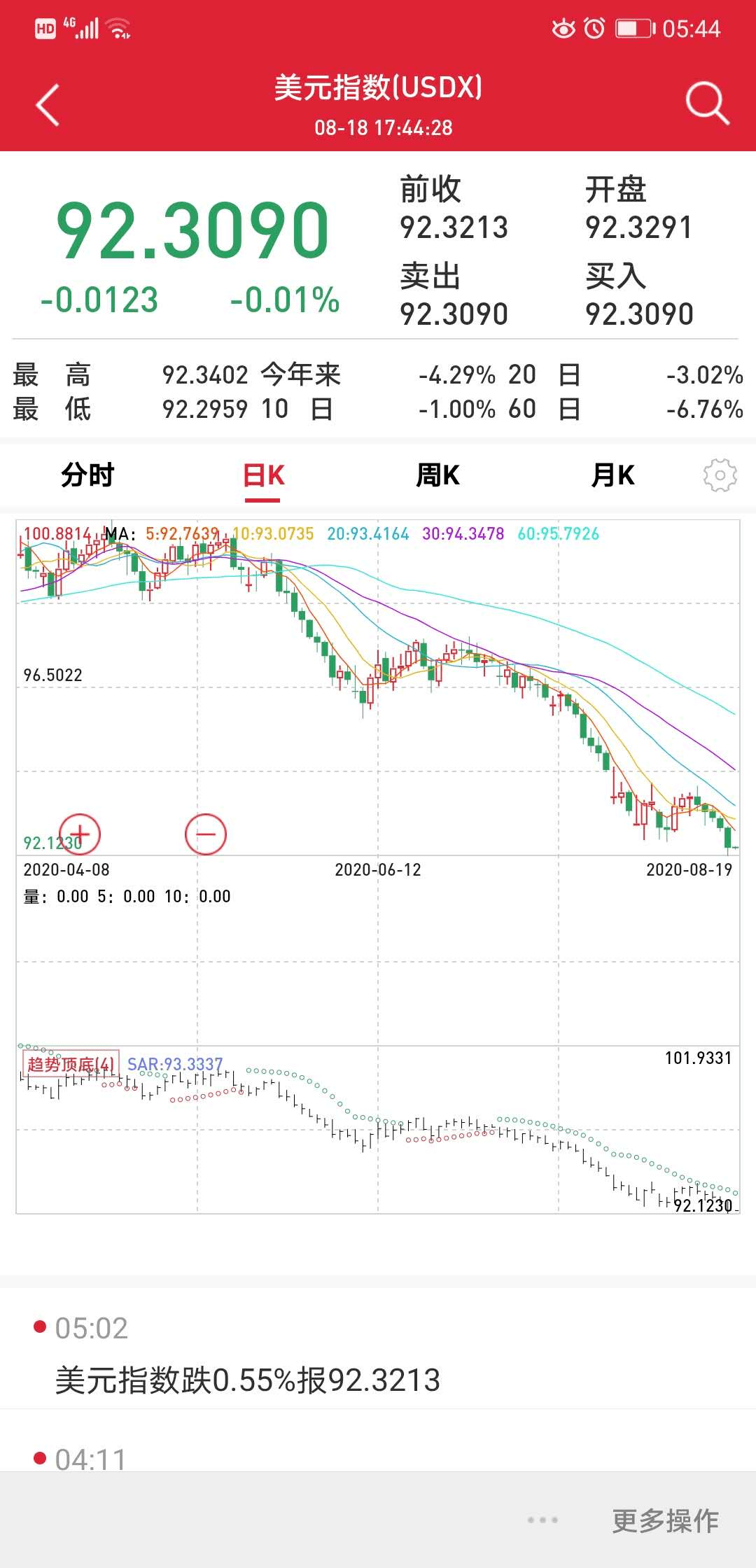Select the 日K daily chart tab
This screenshot has height=1568, width=756.
coord(263,475)
